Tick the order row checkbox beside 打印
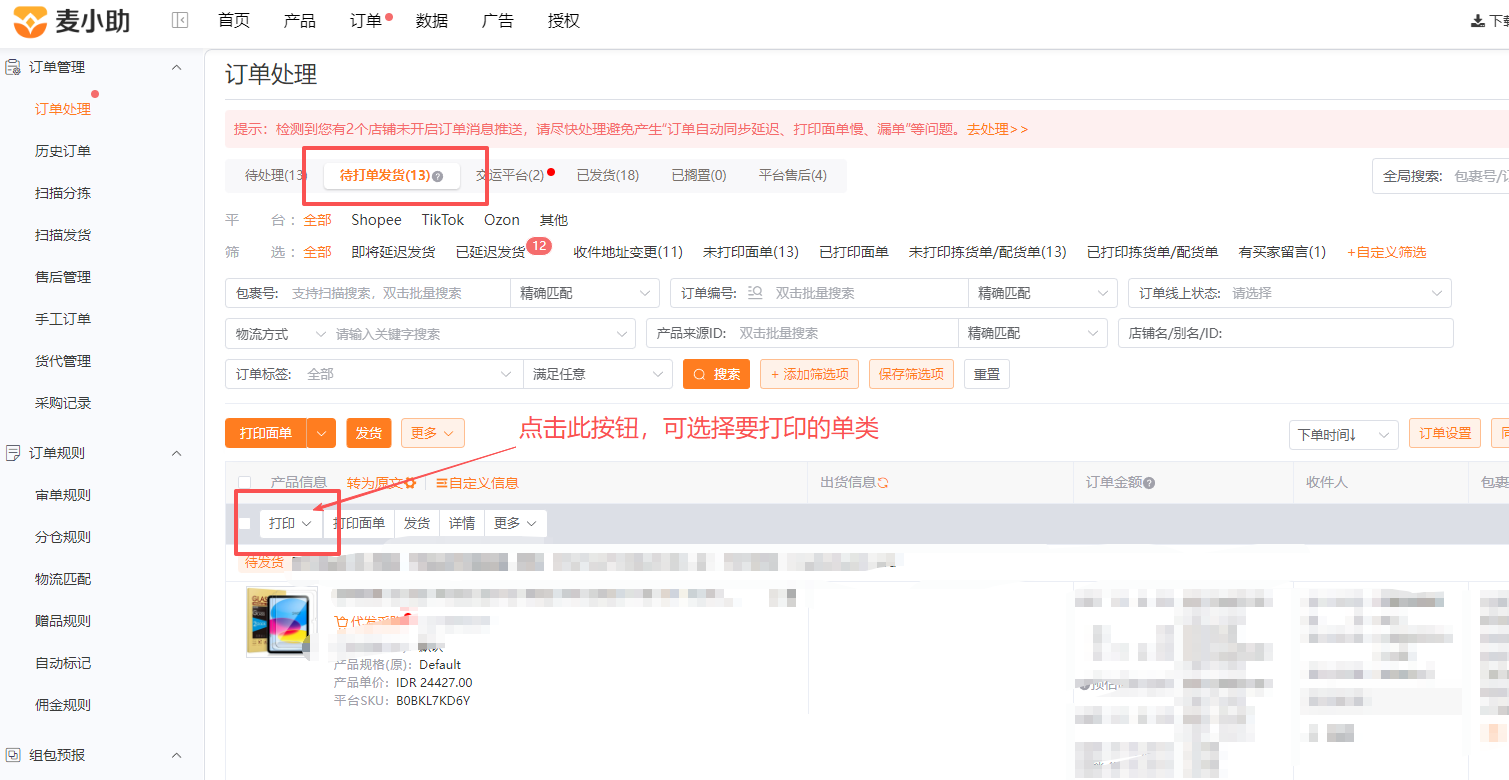The image size is (1509, 780). tap(245, 523)
